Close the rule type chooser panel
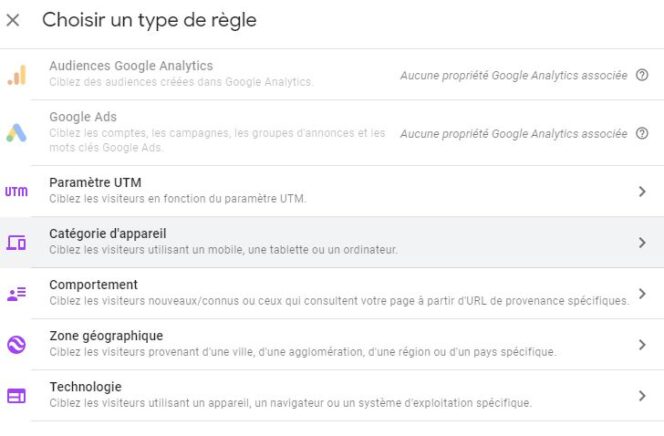The width and height of the screenshot is (664, 436). 13,20
